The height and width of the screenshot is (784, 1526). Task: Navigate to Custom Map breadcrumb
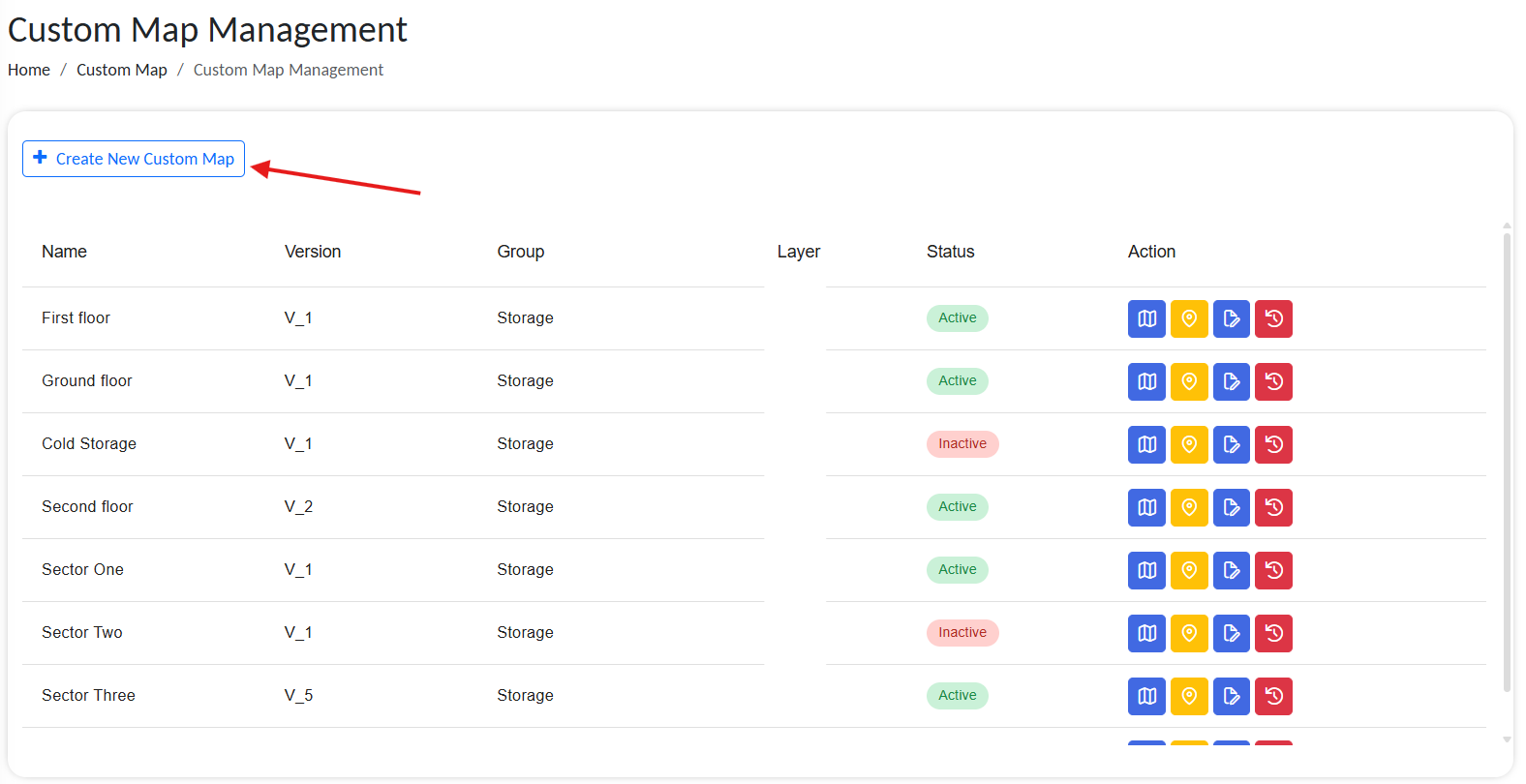point(122,70)
